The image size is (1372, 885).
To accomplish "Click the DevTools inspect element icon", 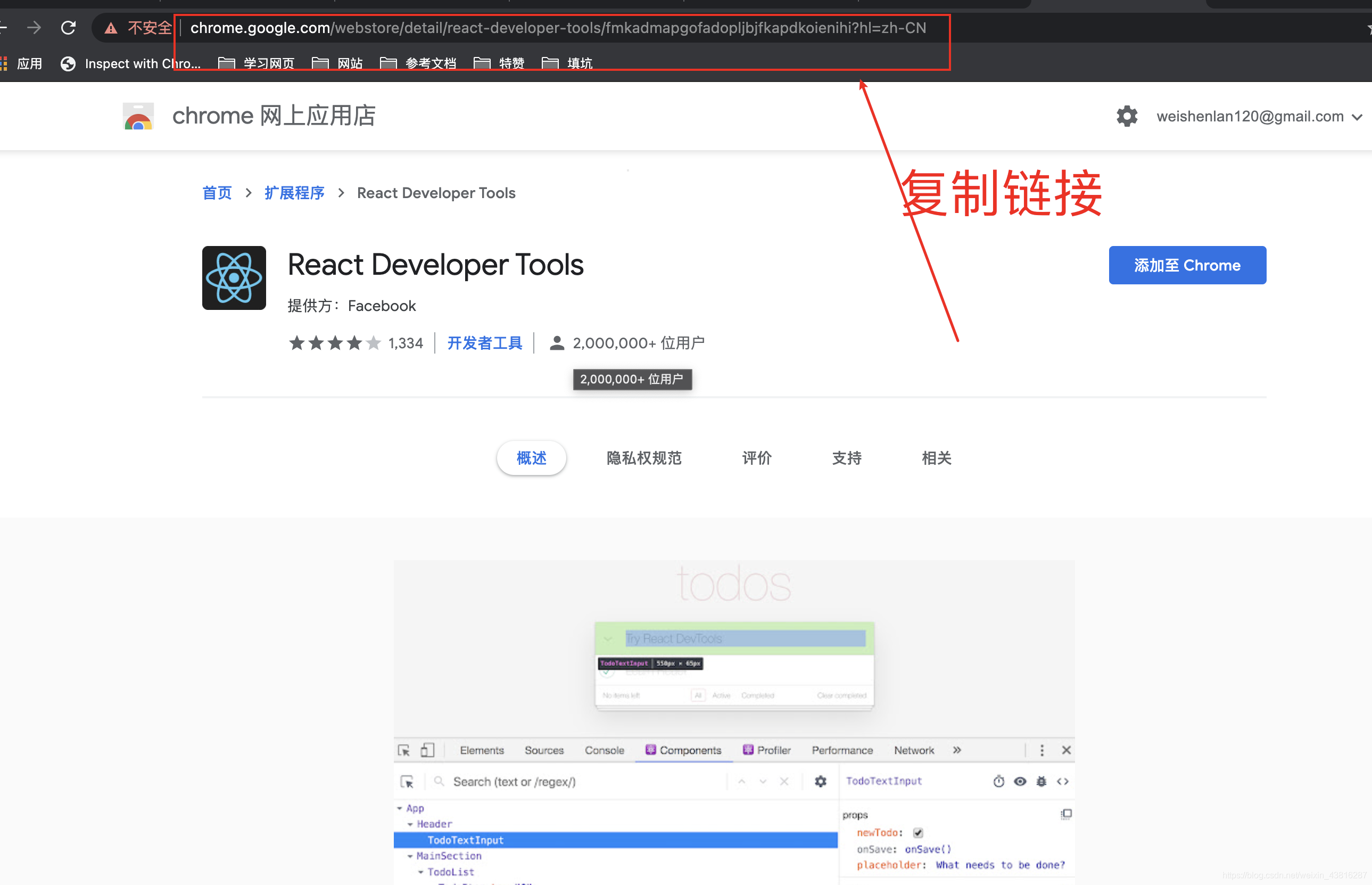I will click(404, 750).
